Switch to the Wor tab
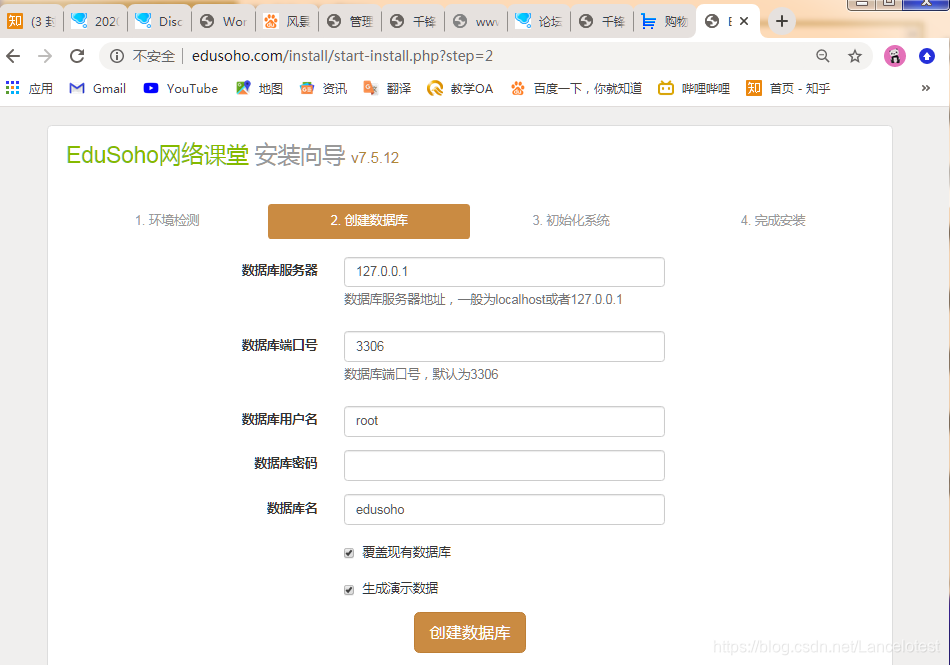This screenshot has height=665, width=950. tap(222, 21)
